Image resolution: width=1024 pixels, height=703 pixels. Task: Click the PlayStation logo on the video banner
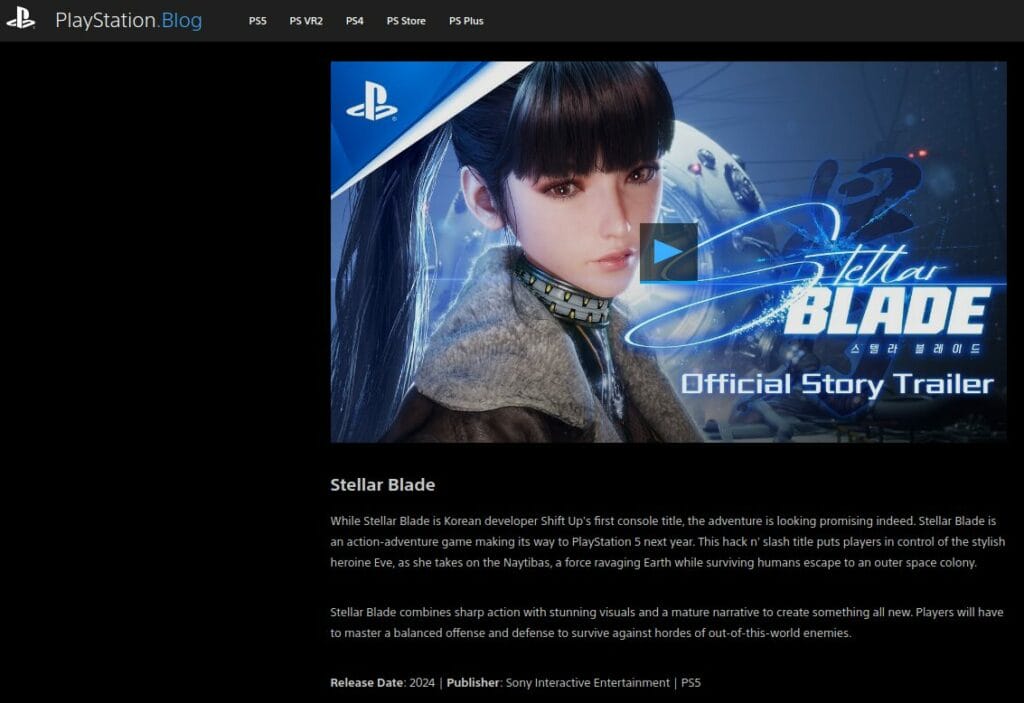click(372, 101)
